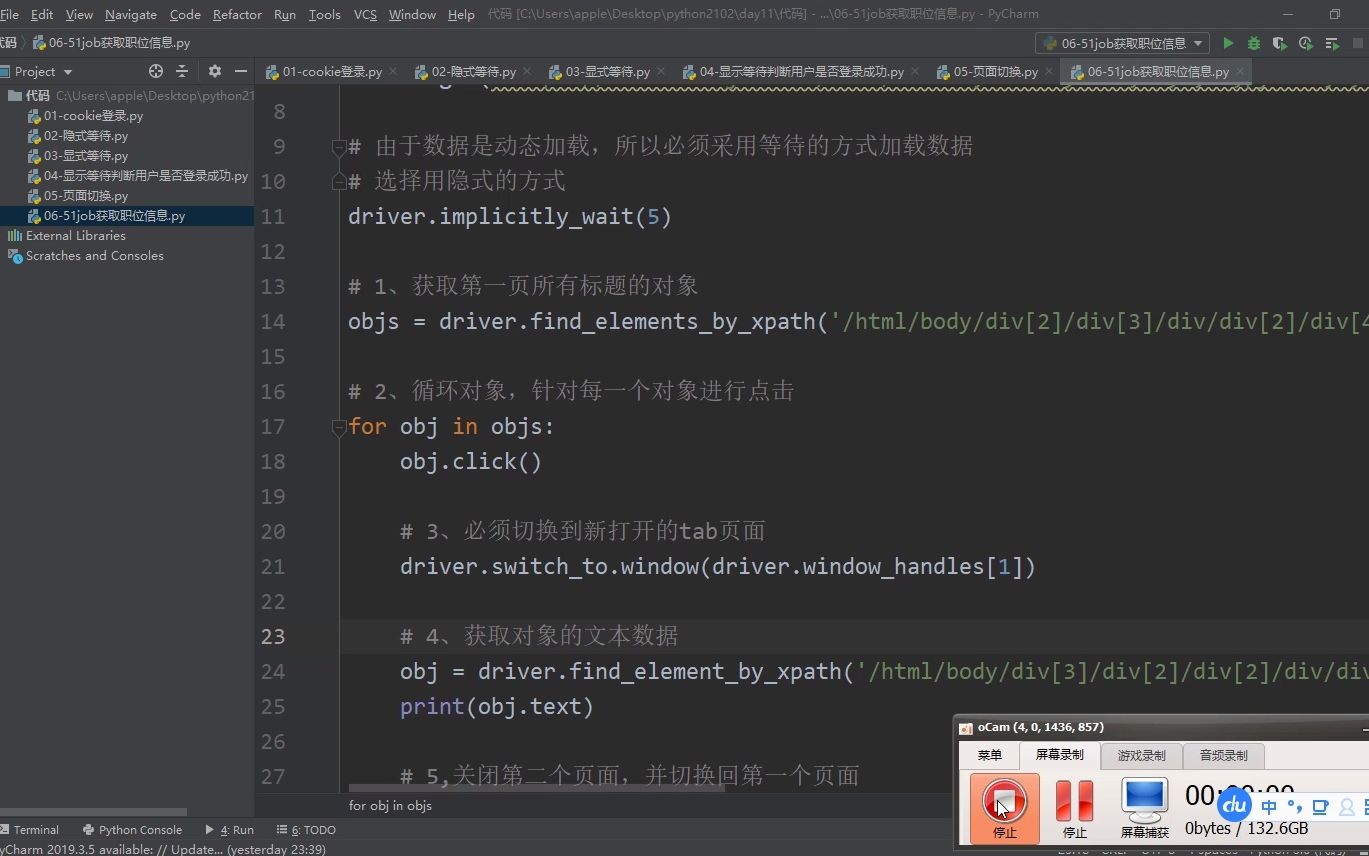The height and width of the screenshot is (856, 1369).
Task: Open the 6: TODO tool window
Action: (307, 830)
